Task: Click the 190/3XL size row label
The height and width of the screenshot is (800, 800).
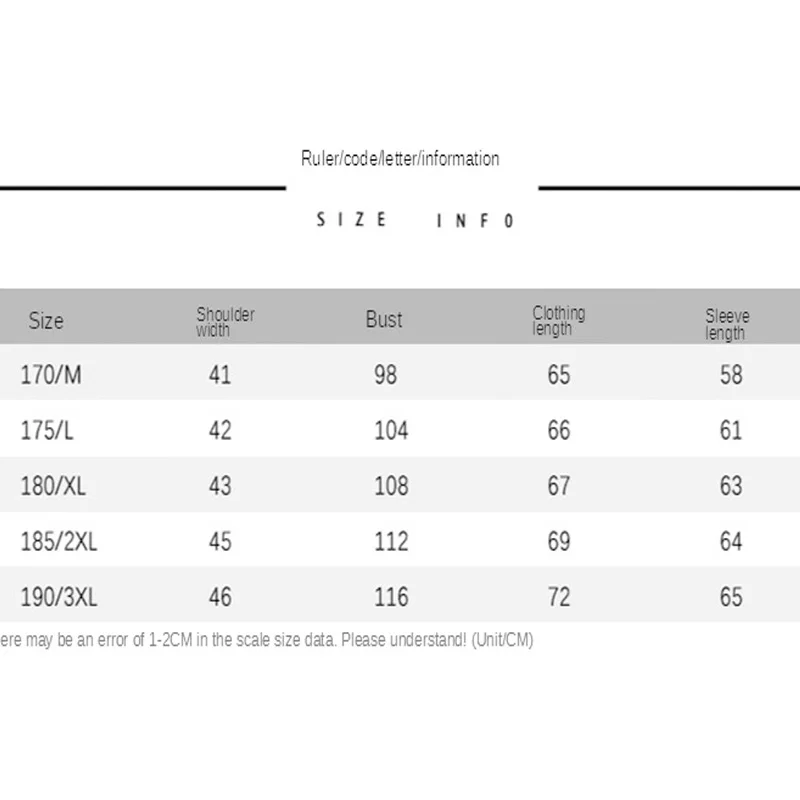Action: point(58,598)
